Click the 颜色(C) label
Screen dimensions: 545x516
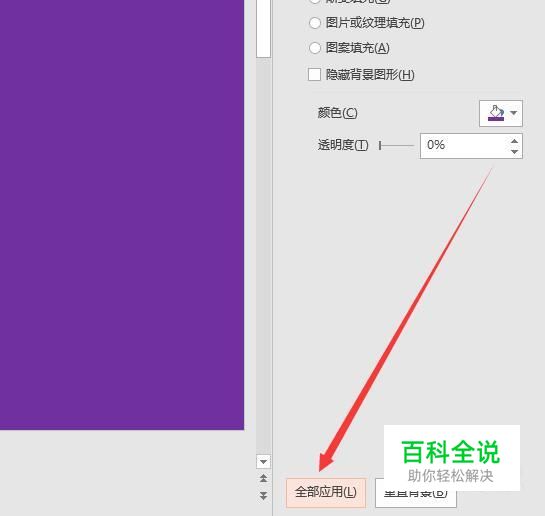(x=337, y=113)
